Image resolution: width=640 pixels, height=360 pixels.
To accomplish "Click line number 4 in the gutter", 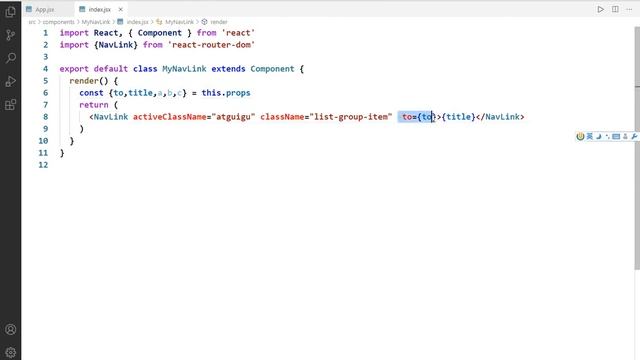I will 45,69.
